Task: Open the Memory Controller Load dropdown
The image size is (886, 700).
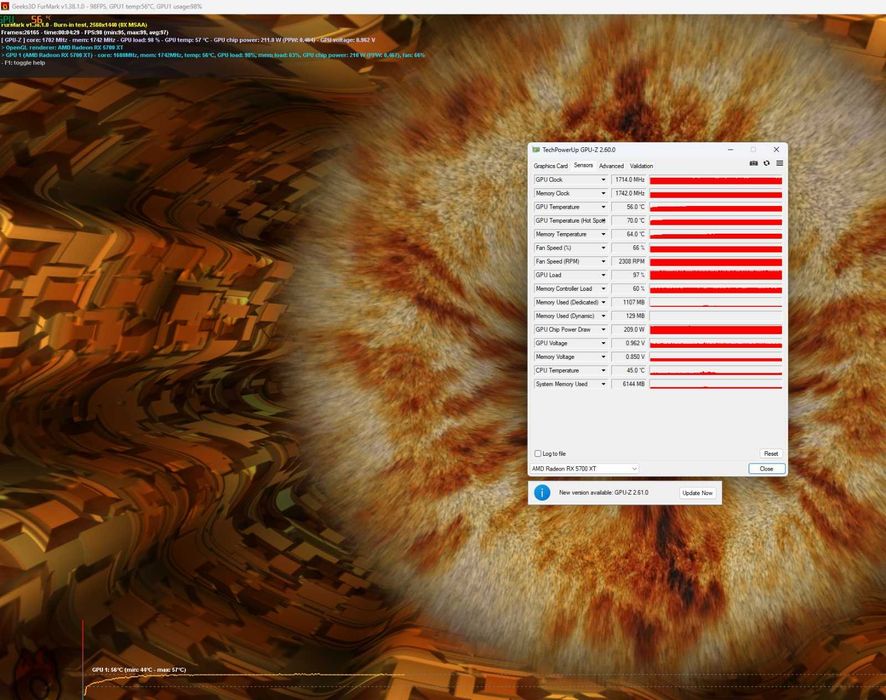Action: tap(603, 289)
